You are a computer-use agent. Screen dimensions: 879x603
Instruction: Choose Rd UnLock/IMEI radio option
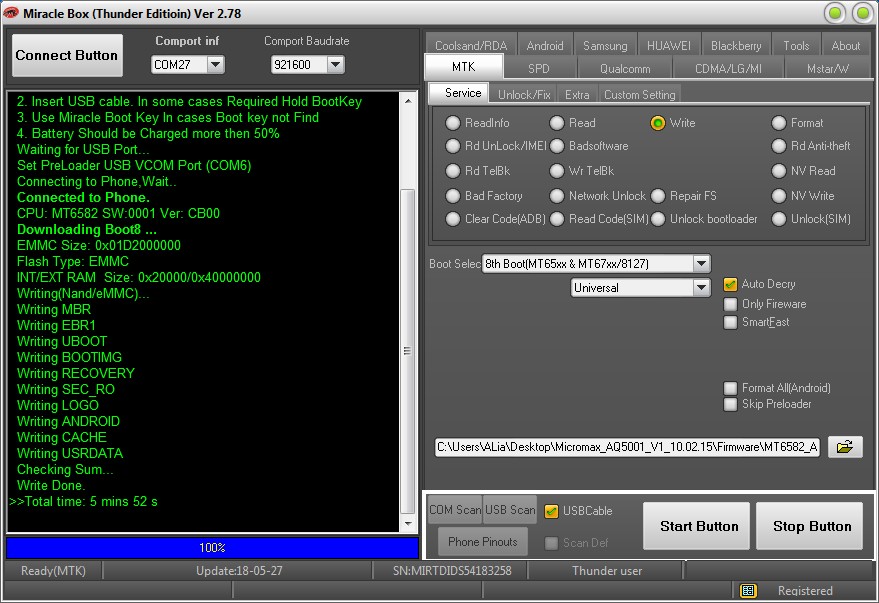pyautogui.click(x=452, y=146)
